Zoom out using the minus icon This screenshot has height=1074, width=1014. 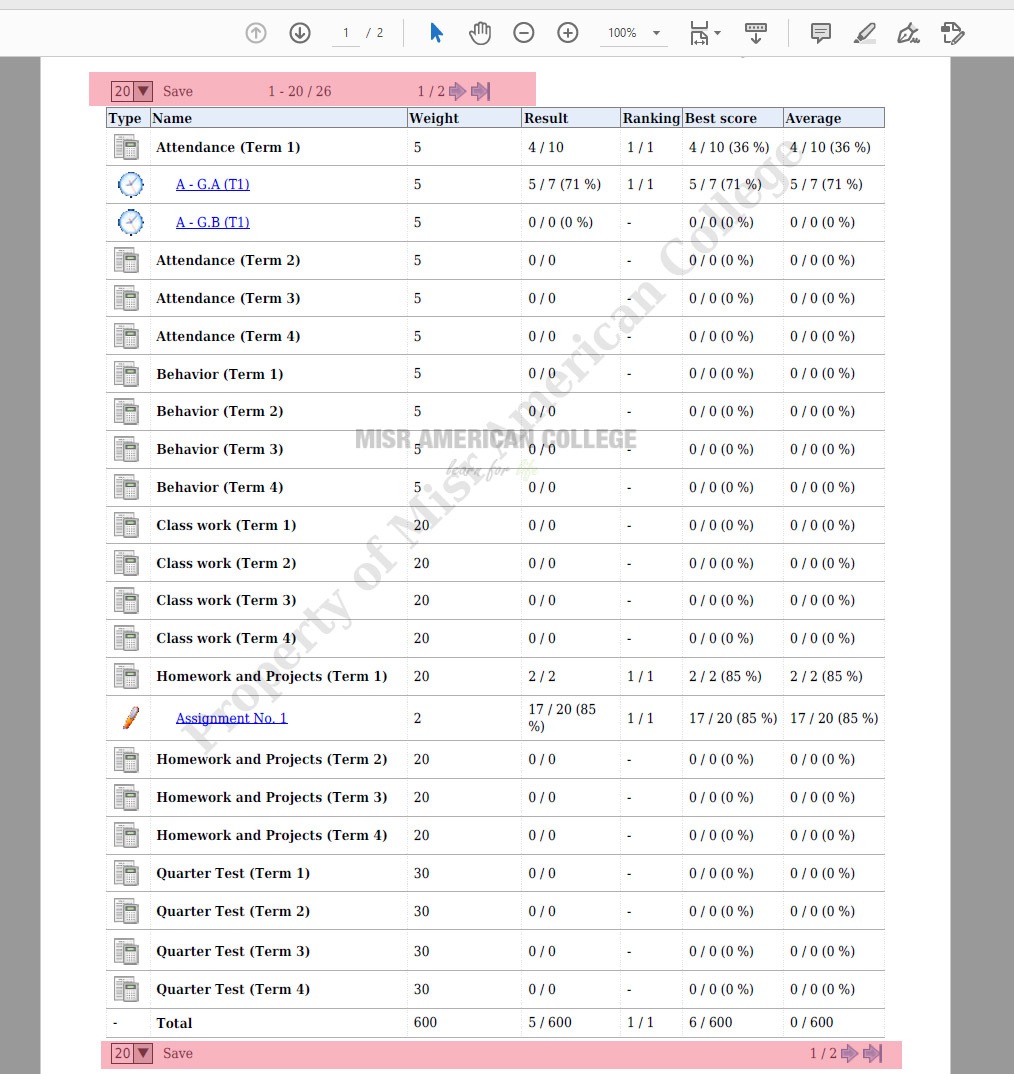(x=523, y=32)
